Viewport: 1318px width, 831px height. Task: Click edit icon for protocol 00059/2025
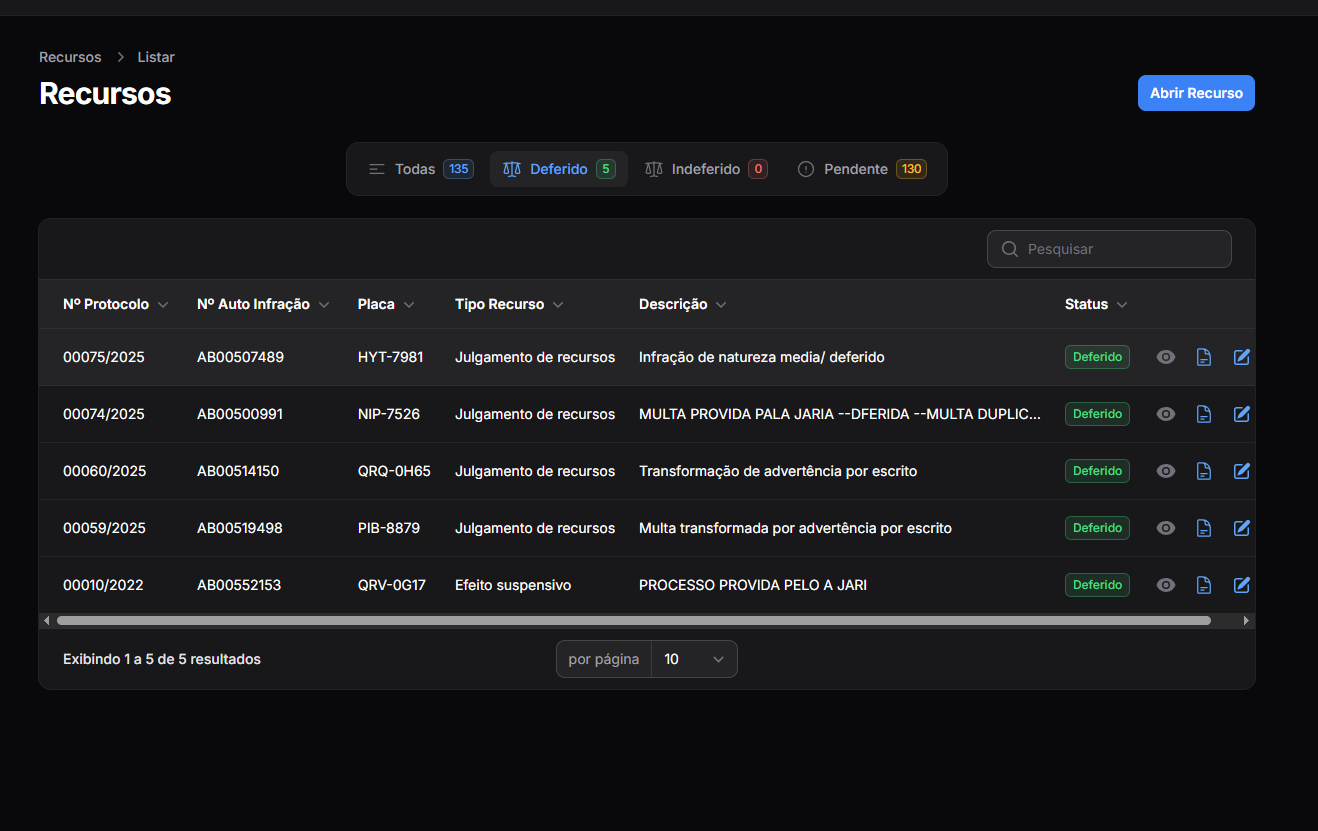[1241, 528]
